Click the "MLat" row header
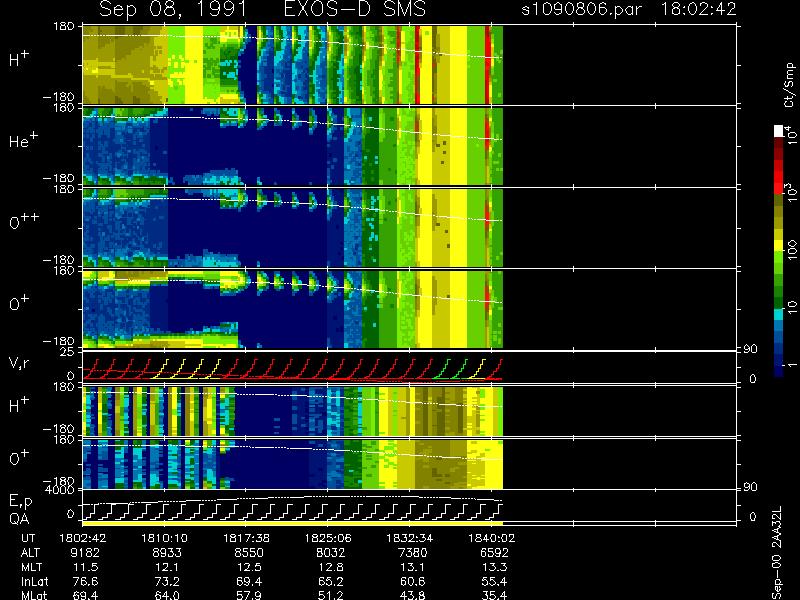The width and height of the screenshot is (800, 600). [x=34, y=595]
